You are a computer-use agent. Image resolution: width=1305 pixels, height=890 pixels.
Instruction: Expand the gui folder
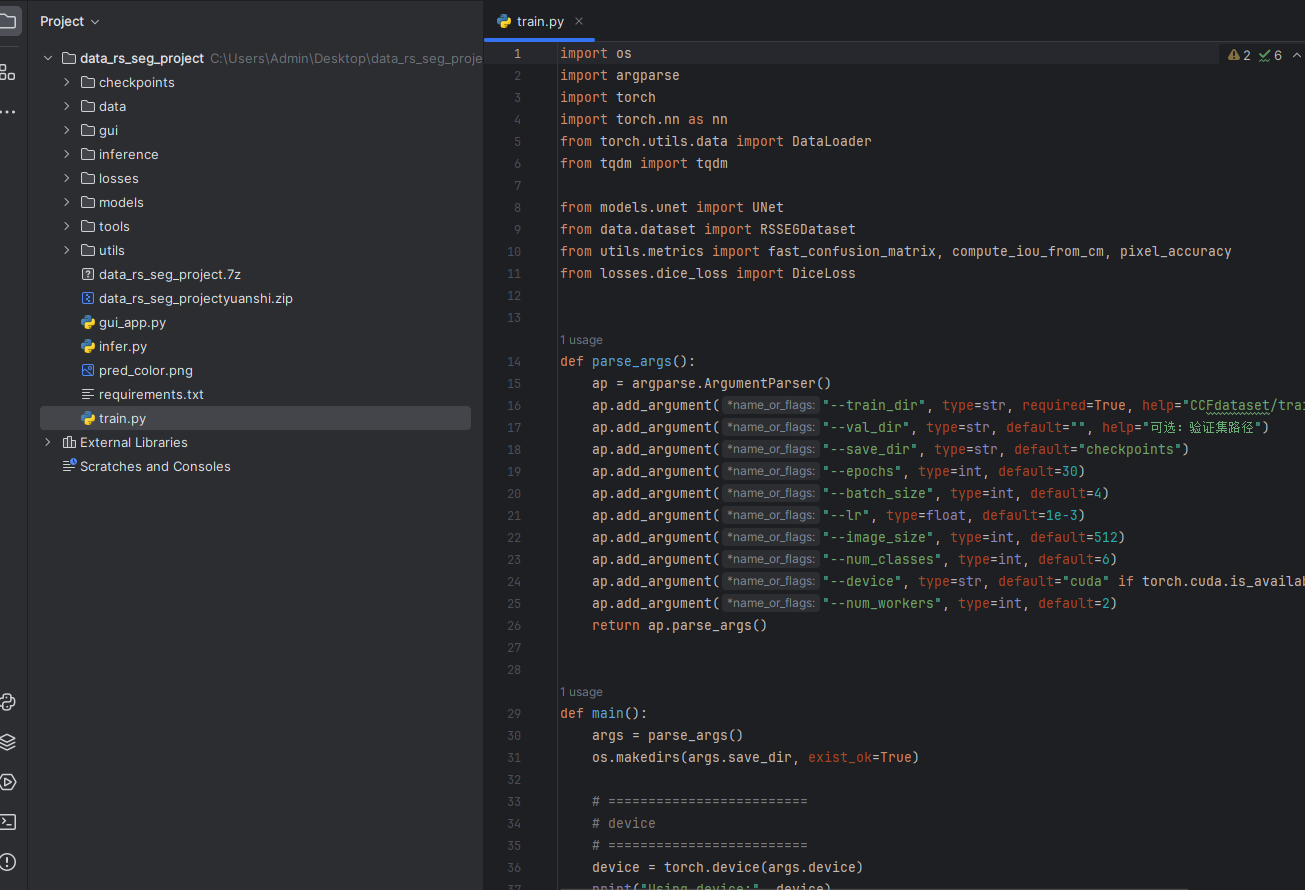[67, 131]
